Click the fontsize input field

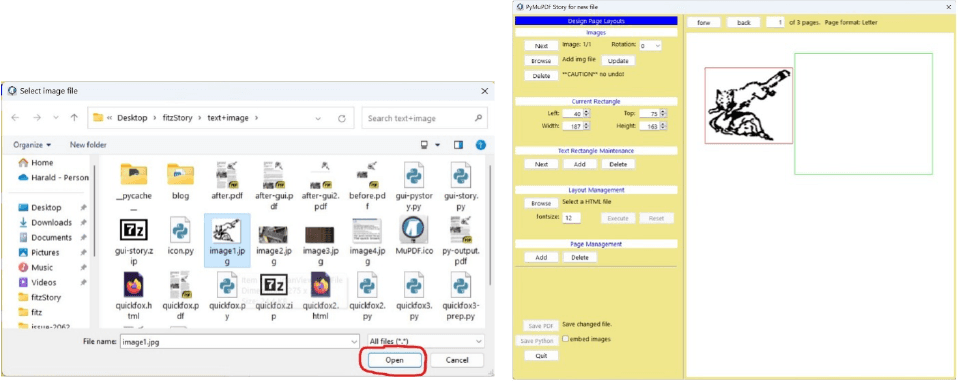point(572,218)
